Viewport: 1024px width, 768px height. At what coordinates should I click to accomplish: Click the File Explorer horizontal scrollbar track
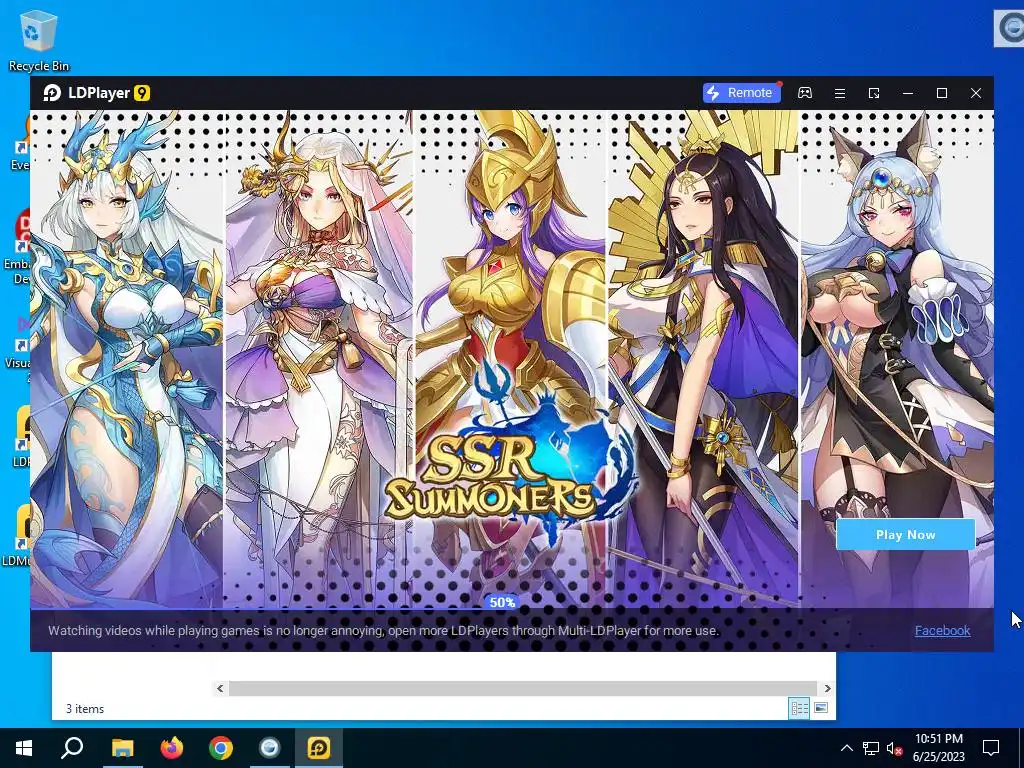(523, 688)
